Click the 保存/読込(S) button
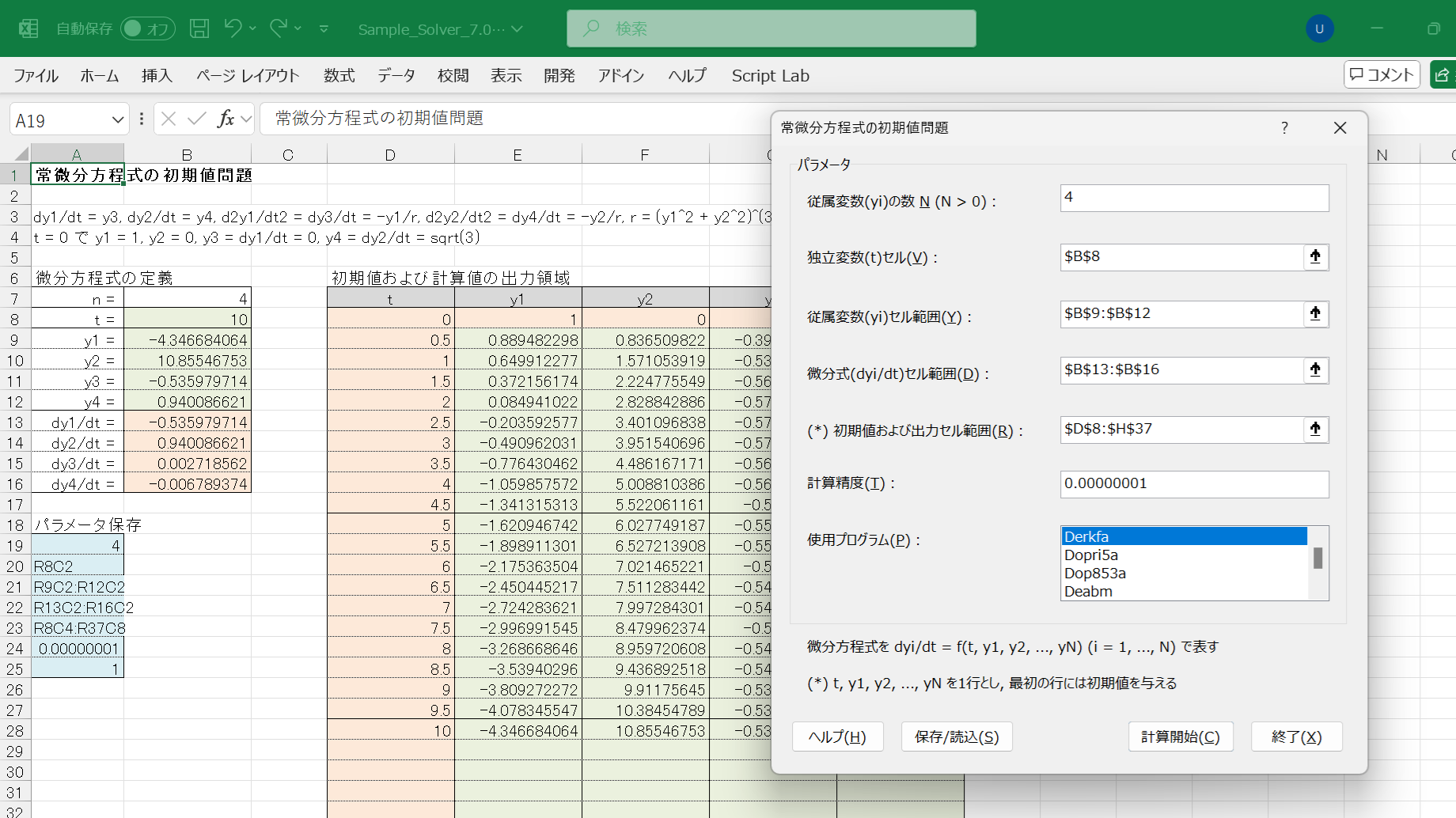 pyautogui.click(x=956, y=737)
